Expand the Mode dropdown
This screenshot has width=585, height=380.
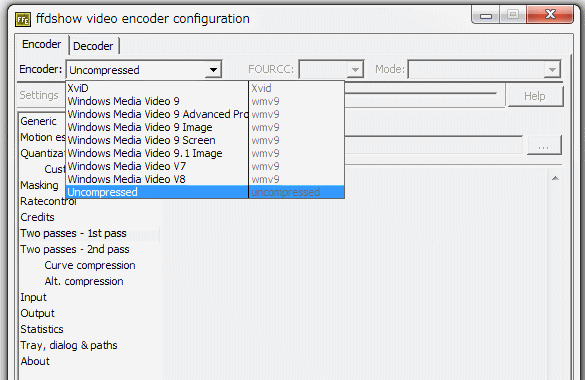(x=552, y=69)
